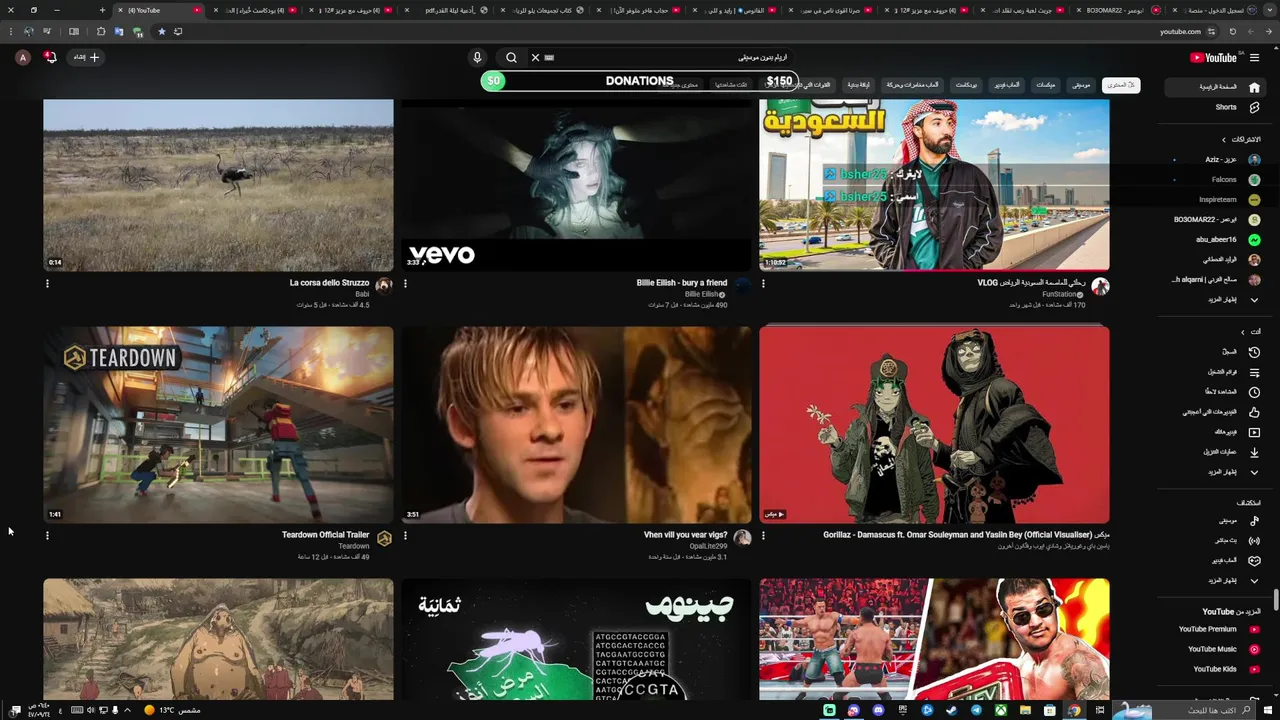Image resolution: width=1280 pixels, height=720 pixels.
Task: Open BO3OMAR22 subscription in sidebar
Action: coord(1217,220)
